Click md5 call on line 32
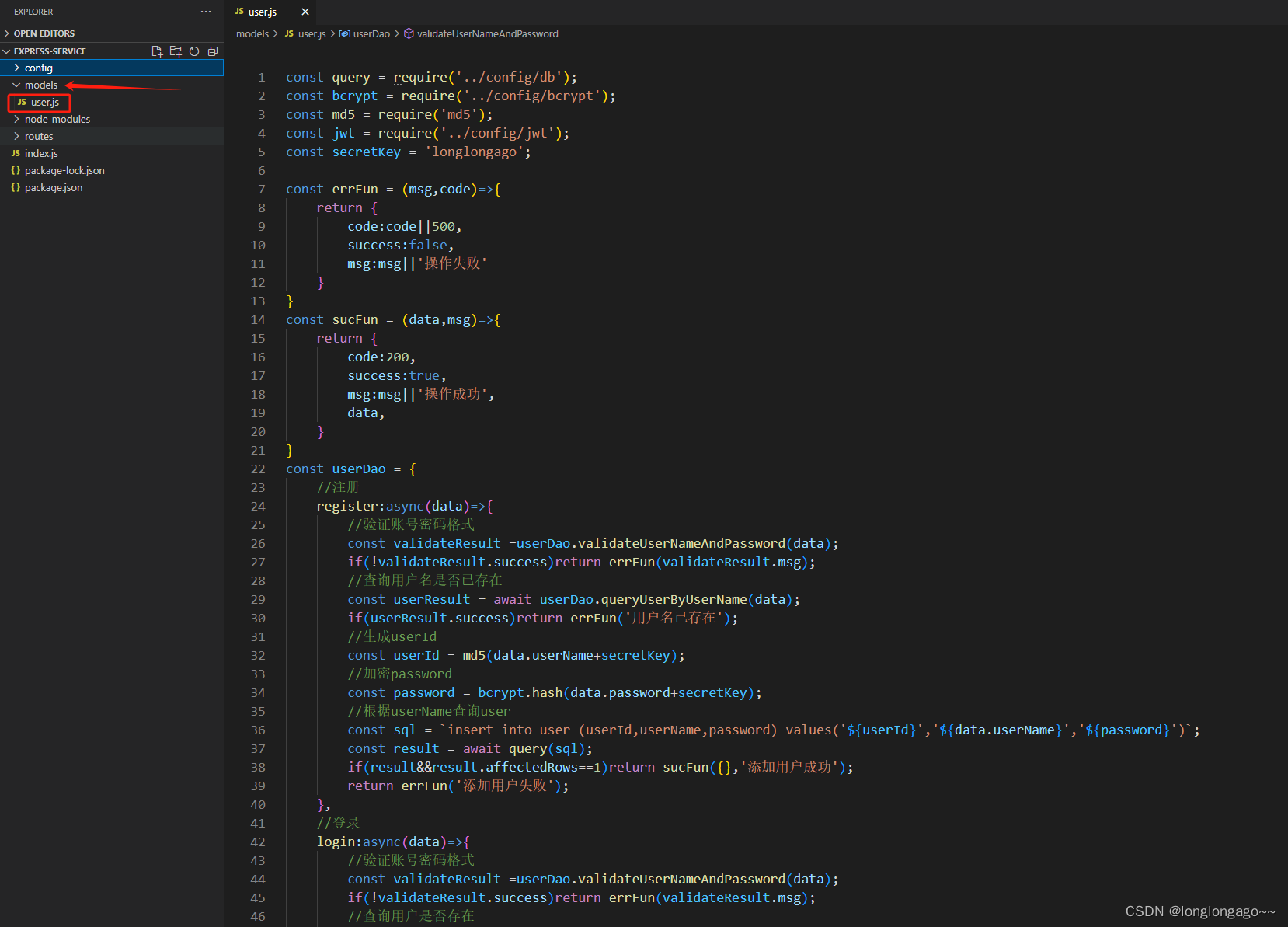Screen dimensions: 1288x927 475,655
